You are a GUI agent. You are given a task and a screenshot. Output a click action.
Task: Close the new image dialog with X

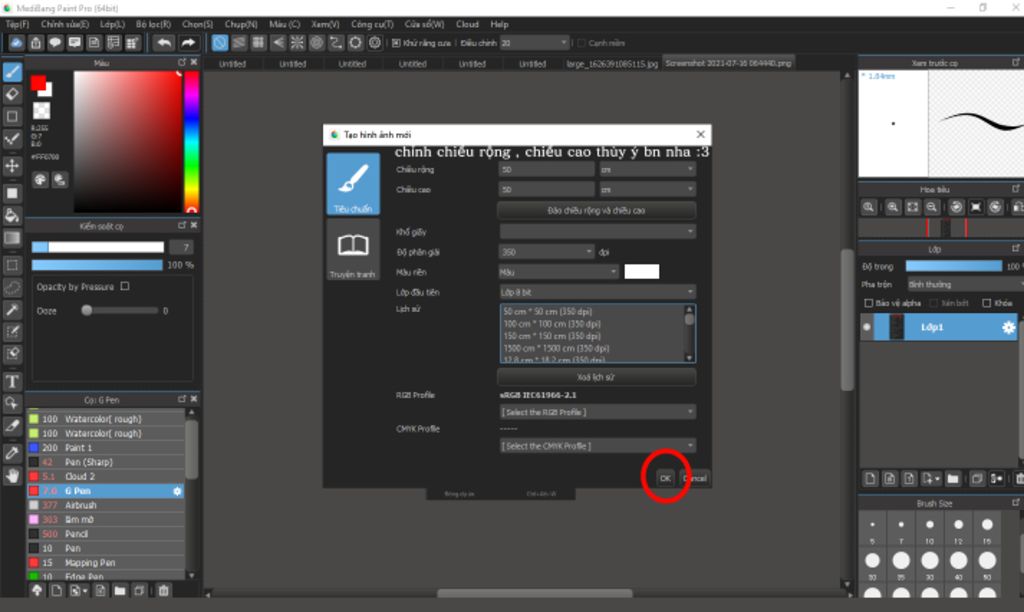tap(700, 135)
